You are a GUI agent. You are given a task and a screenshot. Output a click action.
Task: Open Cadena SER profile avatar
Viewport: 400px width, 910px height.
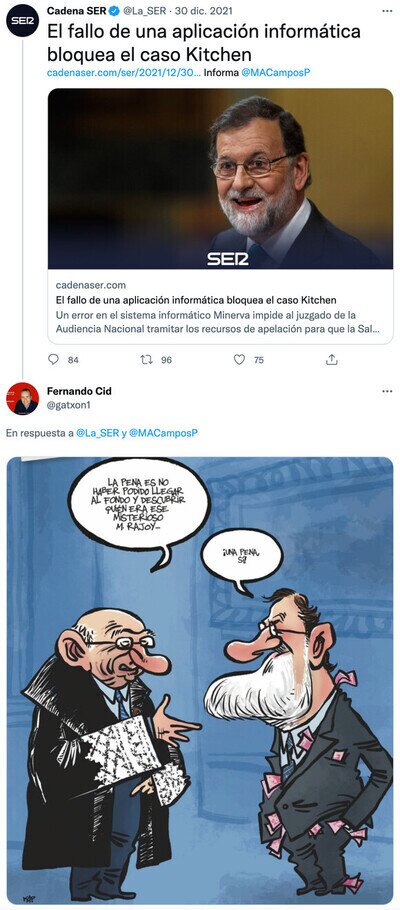pos(22,20)
